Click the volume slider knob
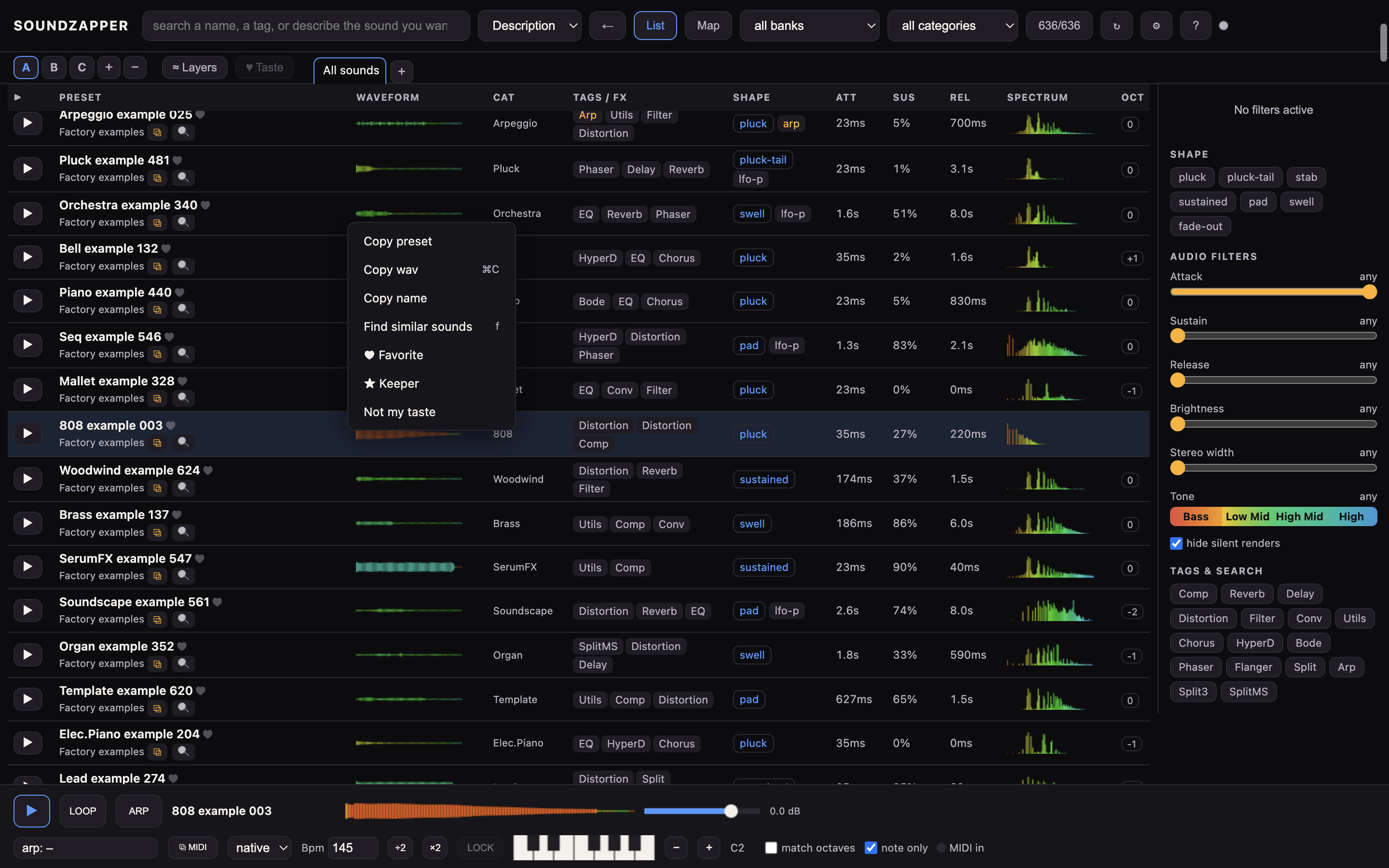The height and width of the screenshot is (868, 1389). point(731,811)
